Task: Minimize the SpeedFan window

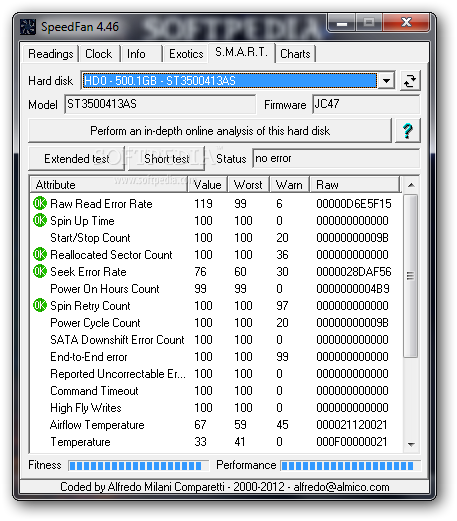Action: pos(342,23)
